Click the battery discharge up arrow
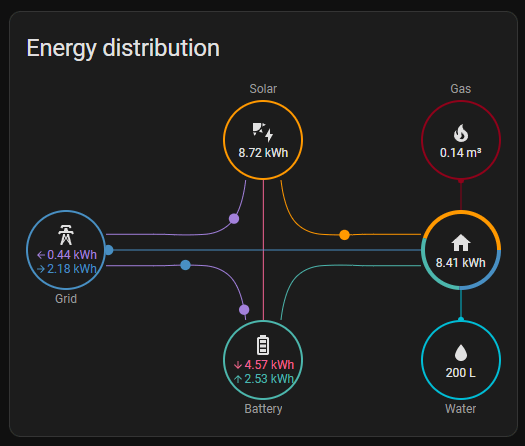Screen dimensions: 525x446 pos(238,379)
